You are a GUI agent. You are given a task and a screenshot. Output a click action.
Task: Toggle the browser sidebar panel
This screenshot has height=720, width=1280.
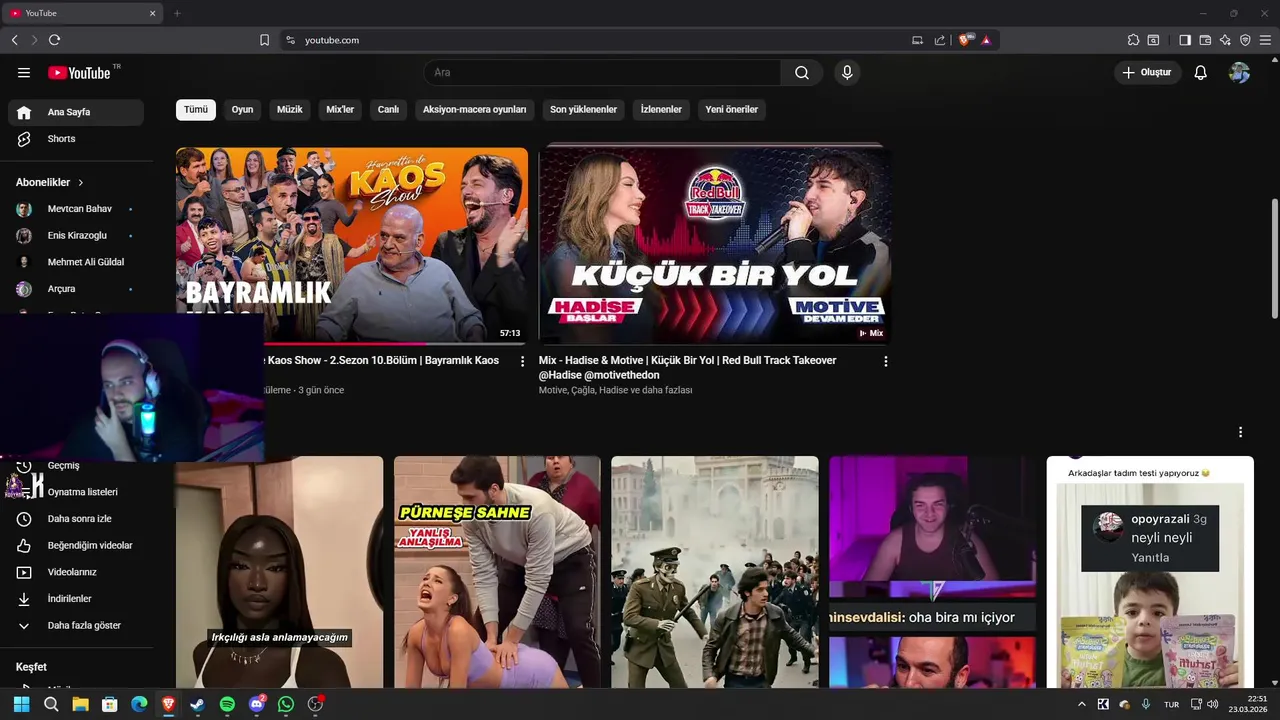[1185, 40]
